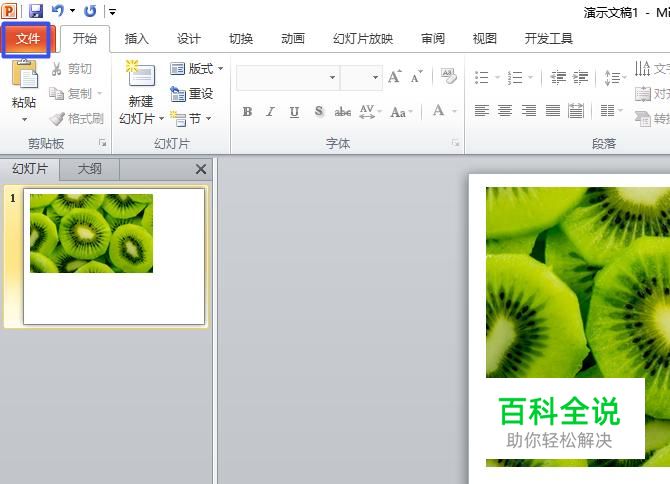Toggle Underline formatting
The height and width of the screenshot is (484, 670).
[x=294, y=112]
